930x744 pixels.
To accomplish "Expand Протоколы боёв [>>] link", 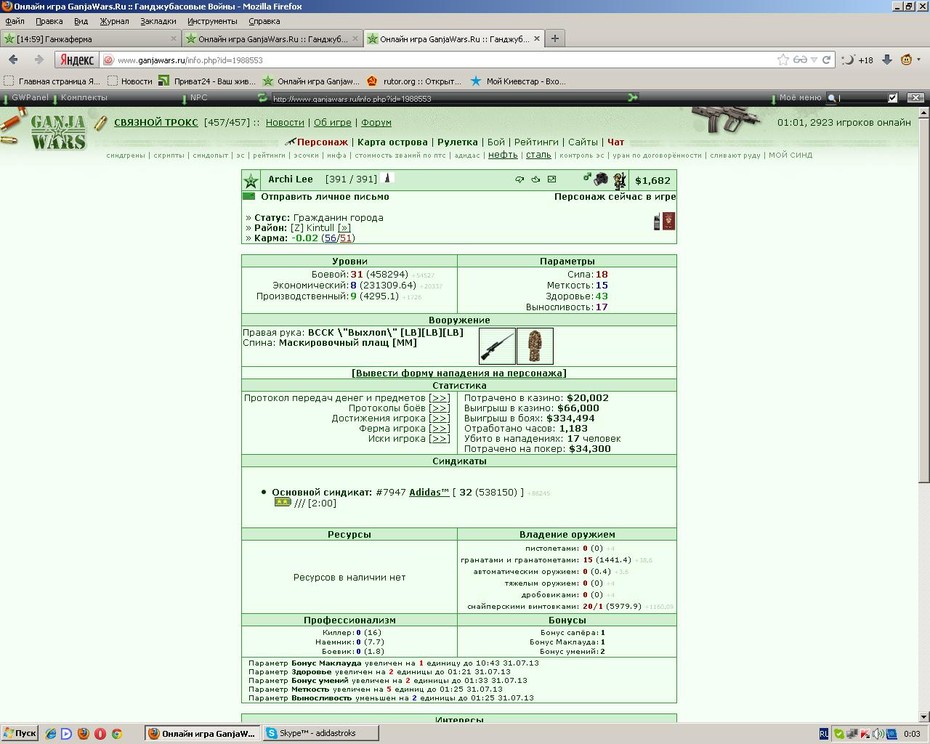I will point(439,408).
